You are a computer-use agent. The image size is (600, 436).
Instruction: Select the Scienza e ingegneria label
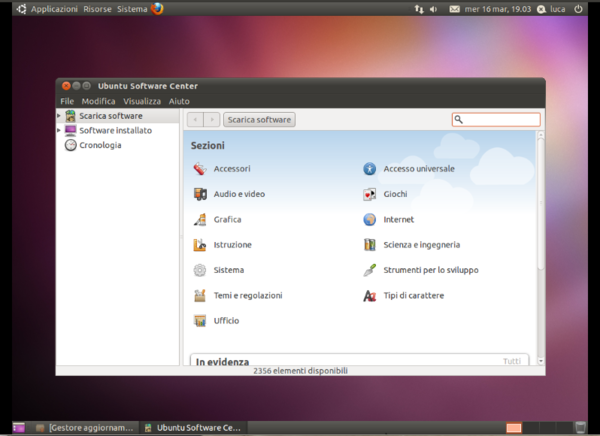click(x=422, y=245)
